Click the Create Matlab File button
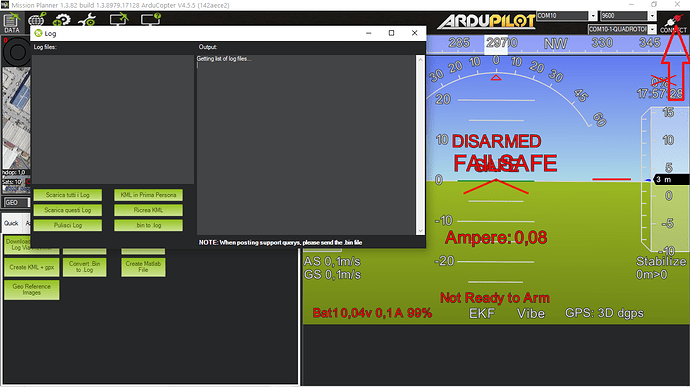 tap(143, 267)
